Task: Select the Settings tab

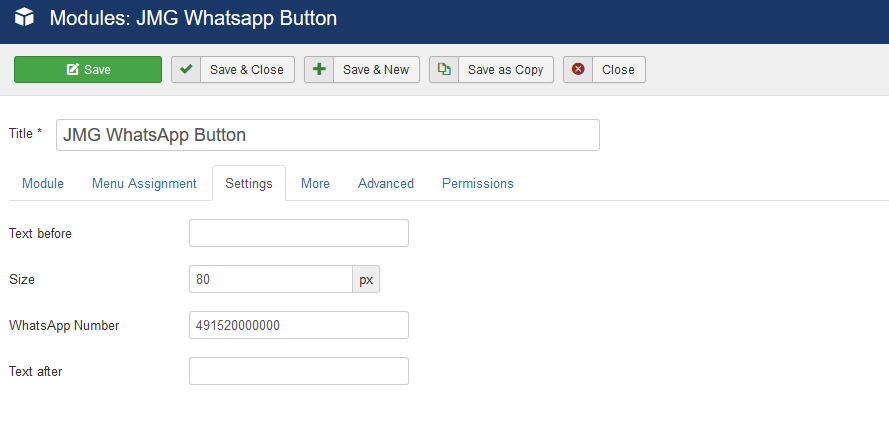Action: point(249,184)
